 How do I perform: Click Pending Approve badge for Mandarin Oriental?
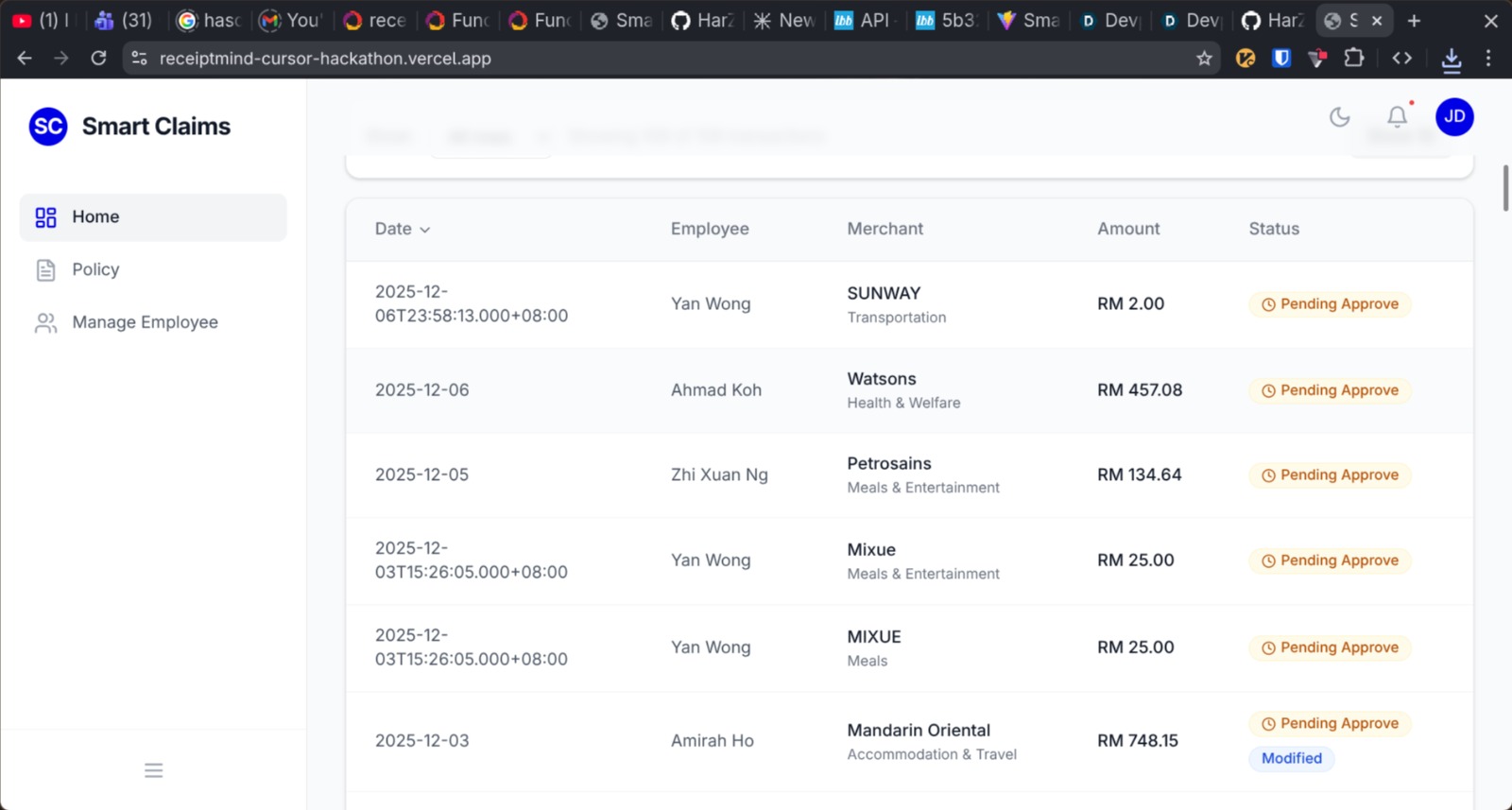click(x=1330, y=724)
